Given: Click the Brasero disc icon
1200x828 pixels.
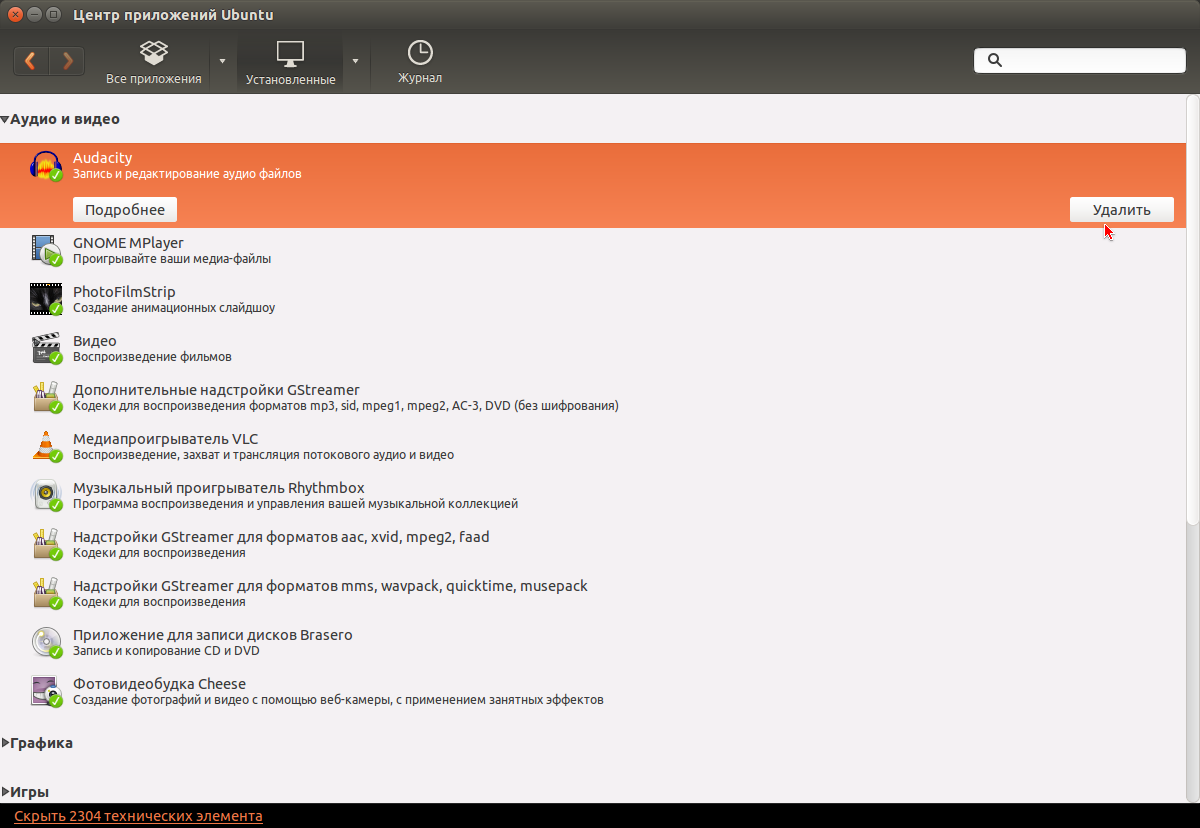Looking at the screenshot, I should pyautogui.click(x=47, y=642).
